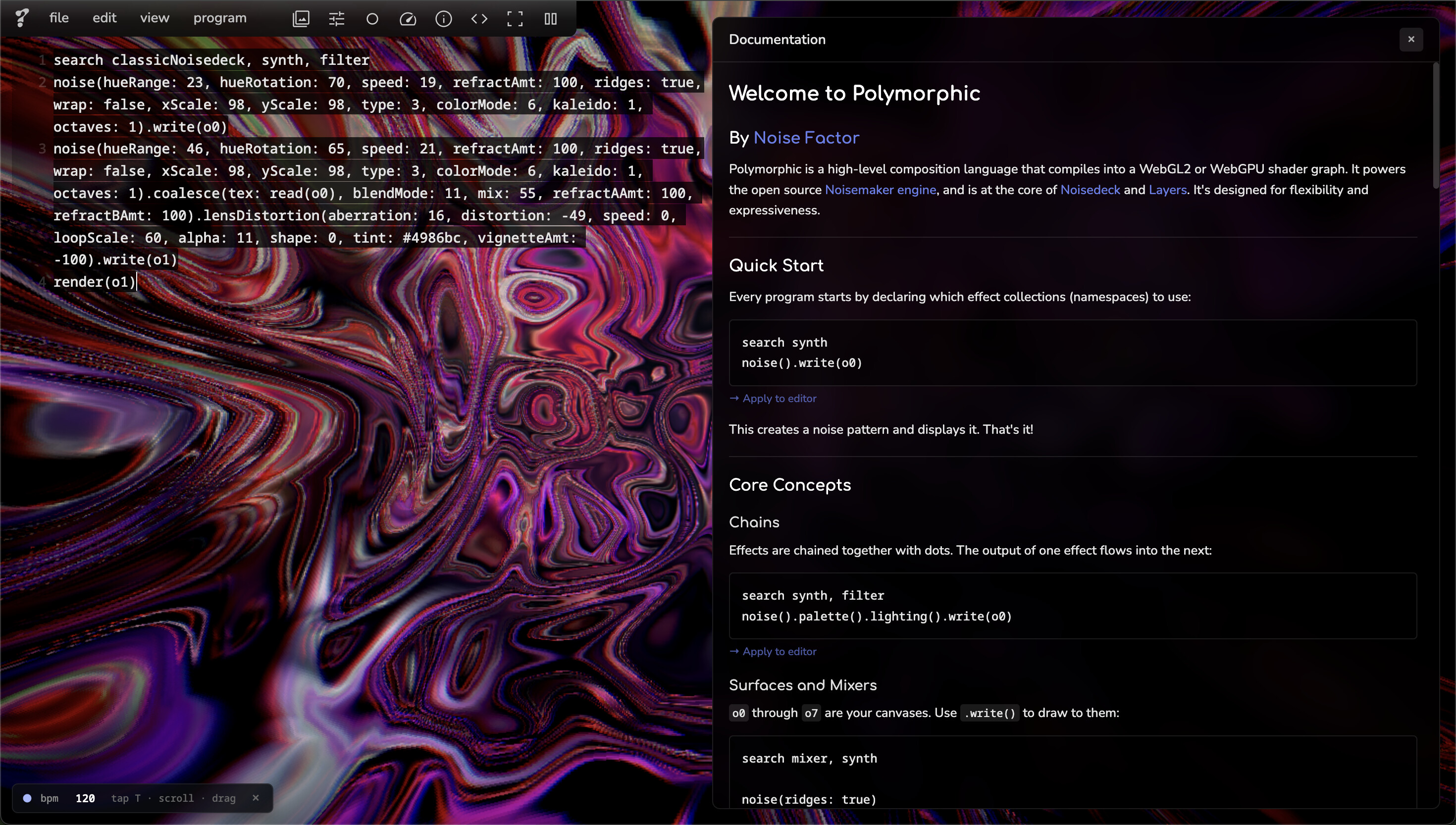The width and height of the screenshot is (1456, 825).
Task: Apply the palette lighting example to editor
Action: [773, 652]
